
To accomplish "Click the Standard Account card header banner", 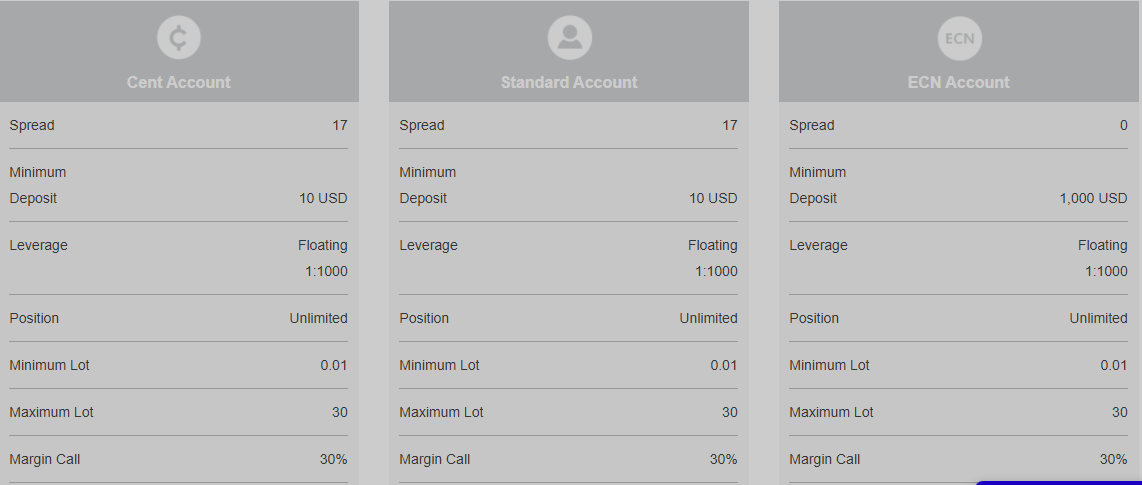I will point(569,51).
